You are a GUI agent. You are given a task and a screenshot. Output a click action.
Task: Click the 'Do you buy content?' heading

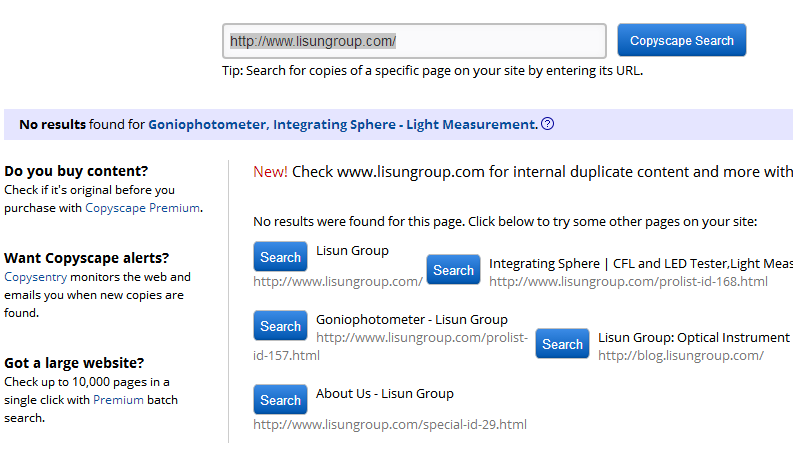76,171
